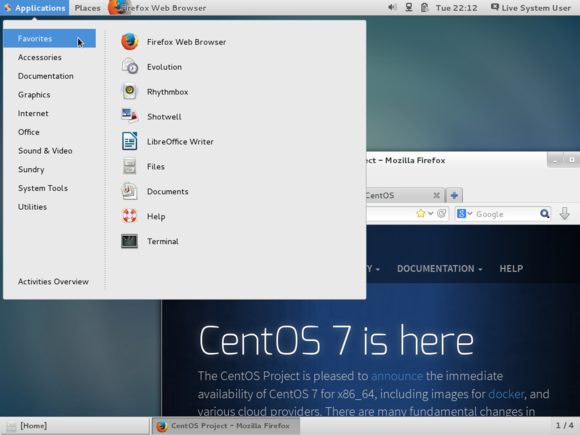Image resolution: width=580 pixels, height=435 pixels.
Task: Follow the 'announce' link
Action: coord(397,376)
